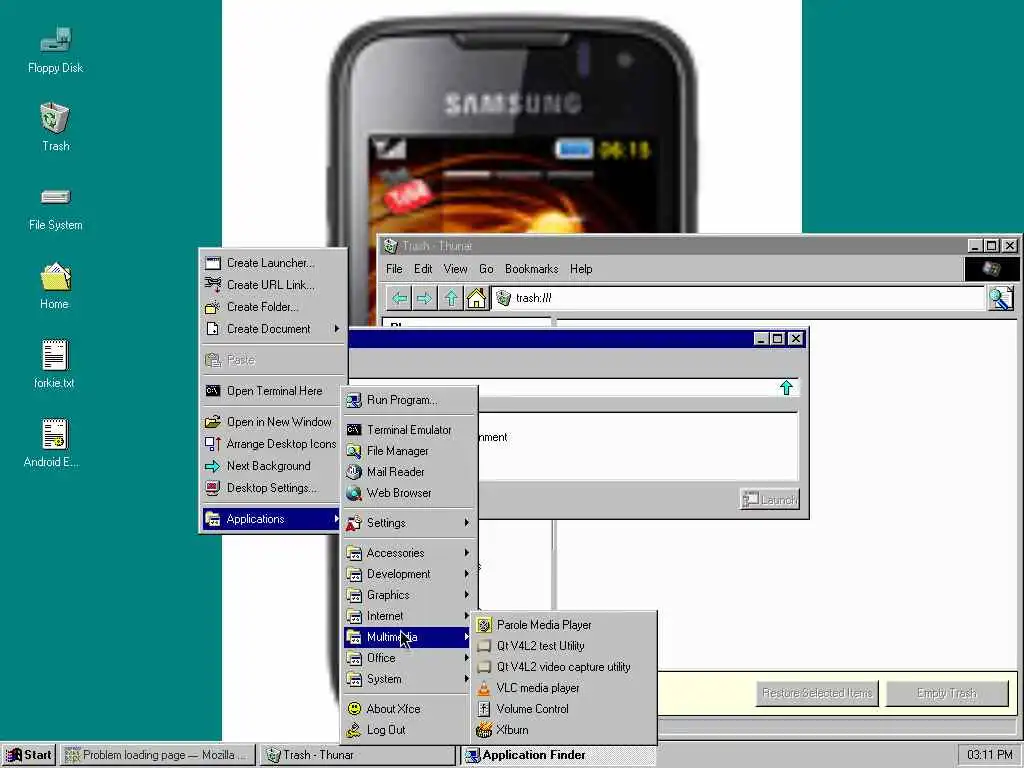The height and width of the screenshot is (768, 1024).
Task: Launch Parole Media Player
Action: pyautogui.click(x=564, y=625)
